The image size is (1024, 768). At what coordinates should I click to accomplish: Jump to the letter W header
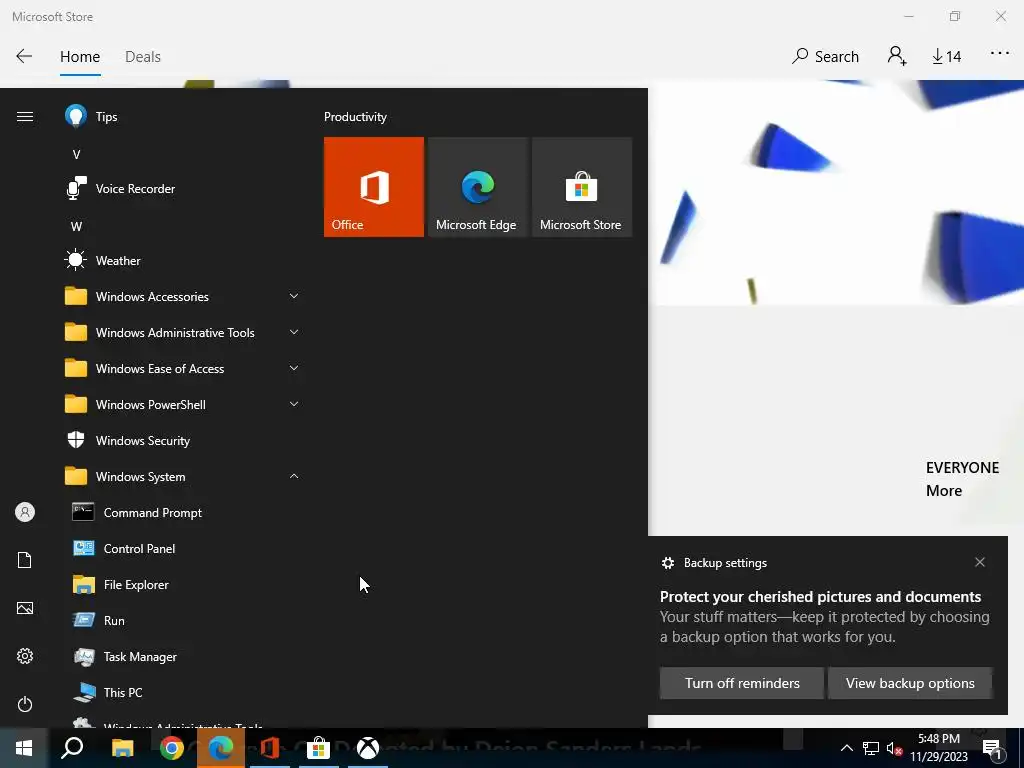click(76, 227)
